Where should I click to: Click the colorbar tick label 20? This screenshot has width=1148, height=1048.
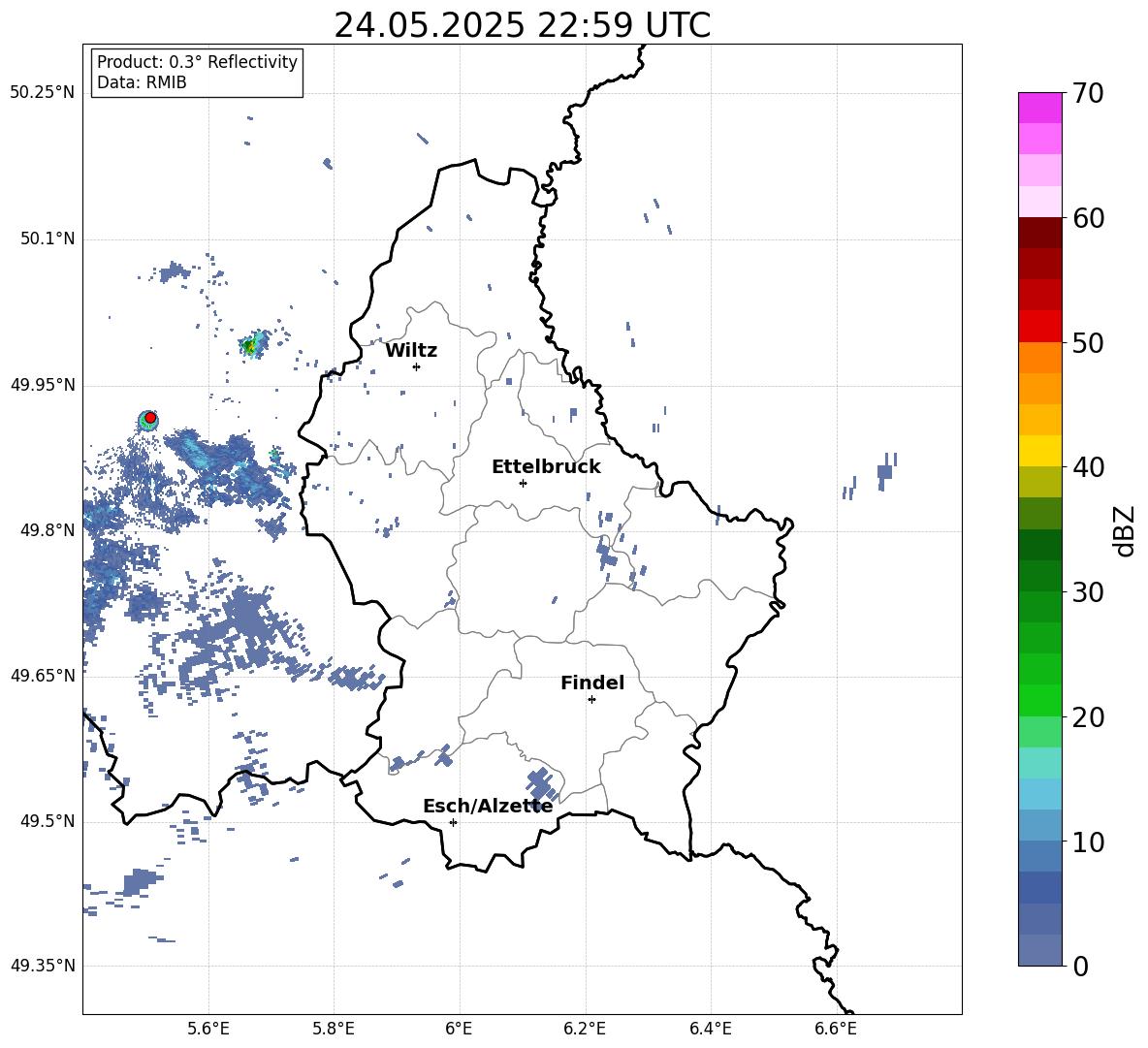(1088, 717)
